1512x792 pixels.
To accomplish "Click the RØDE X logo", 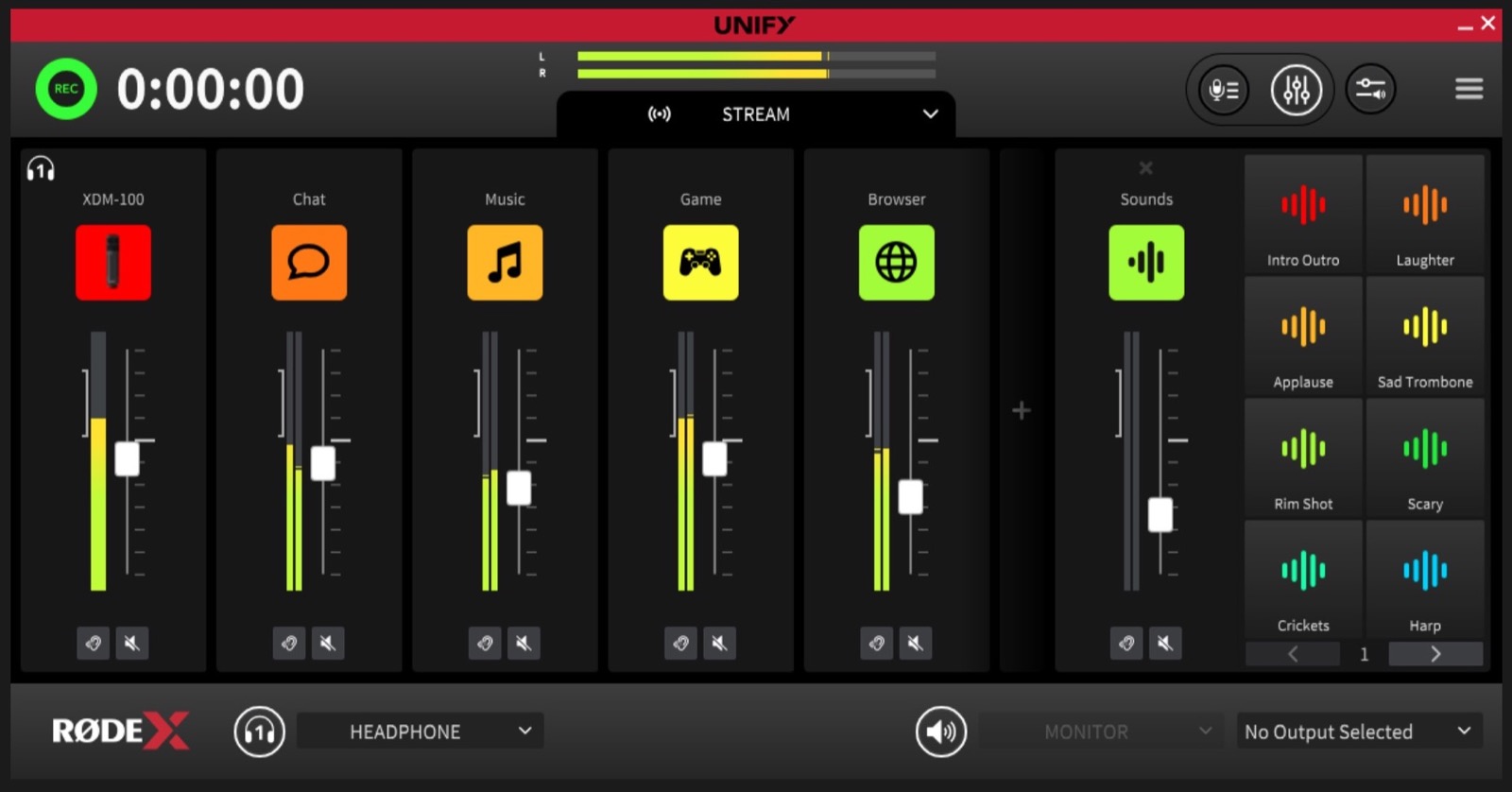I will (121, 731).
